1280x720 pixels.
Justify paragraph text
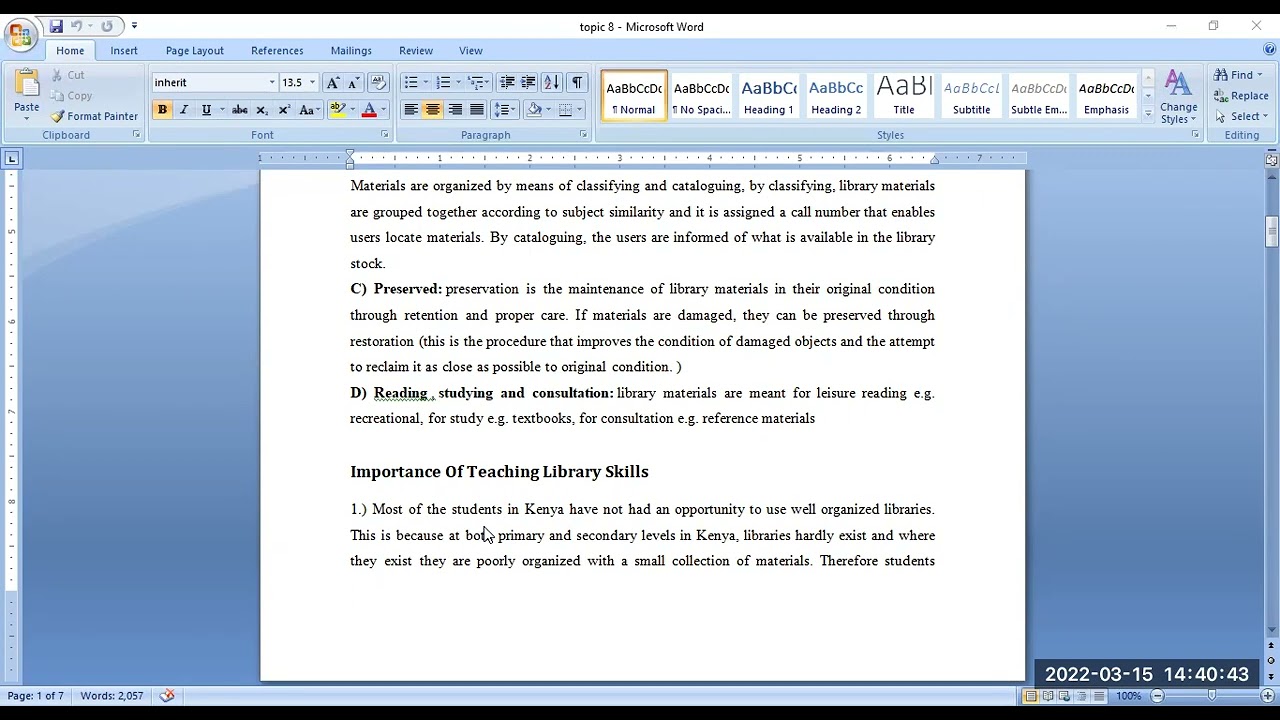click(x=477, y=110)
